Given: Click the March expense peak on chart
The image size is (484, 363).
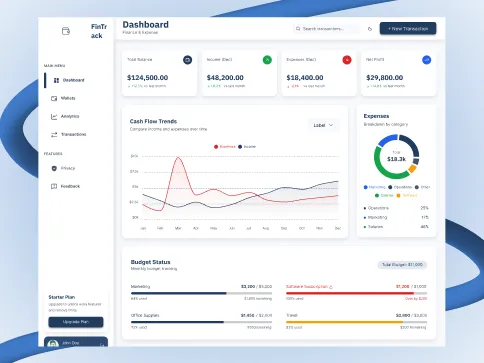Looking at the screenshot, I should pos(178,157).
